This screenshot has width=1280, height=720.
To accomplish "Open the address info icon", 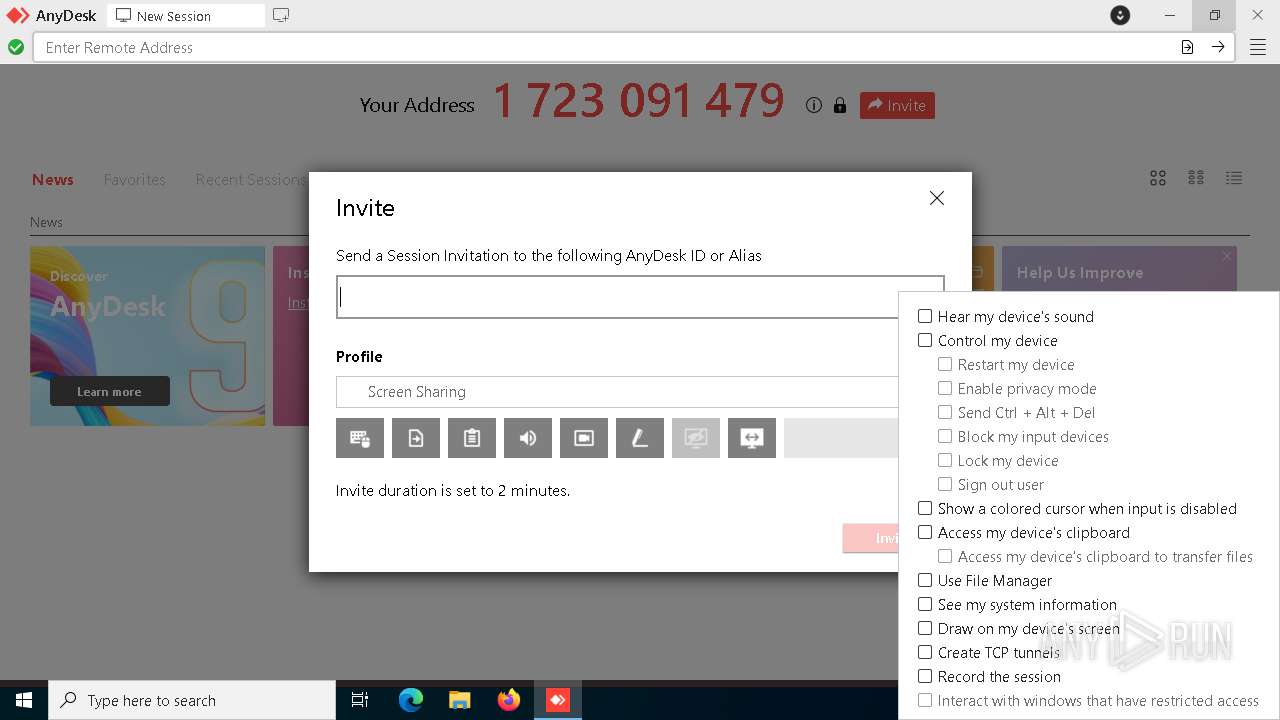I will pyautogui.click(x=814, y=105).
